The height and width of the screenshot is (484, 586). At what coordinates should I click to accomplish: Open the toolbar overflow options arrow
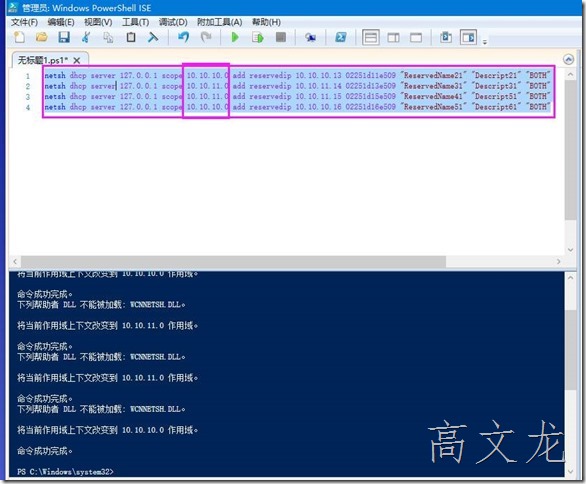485,42
